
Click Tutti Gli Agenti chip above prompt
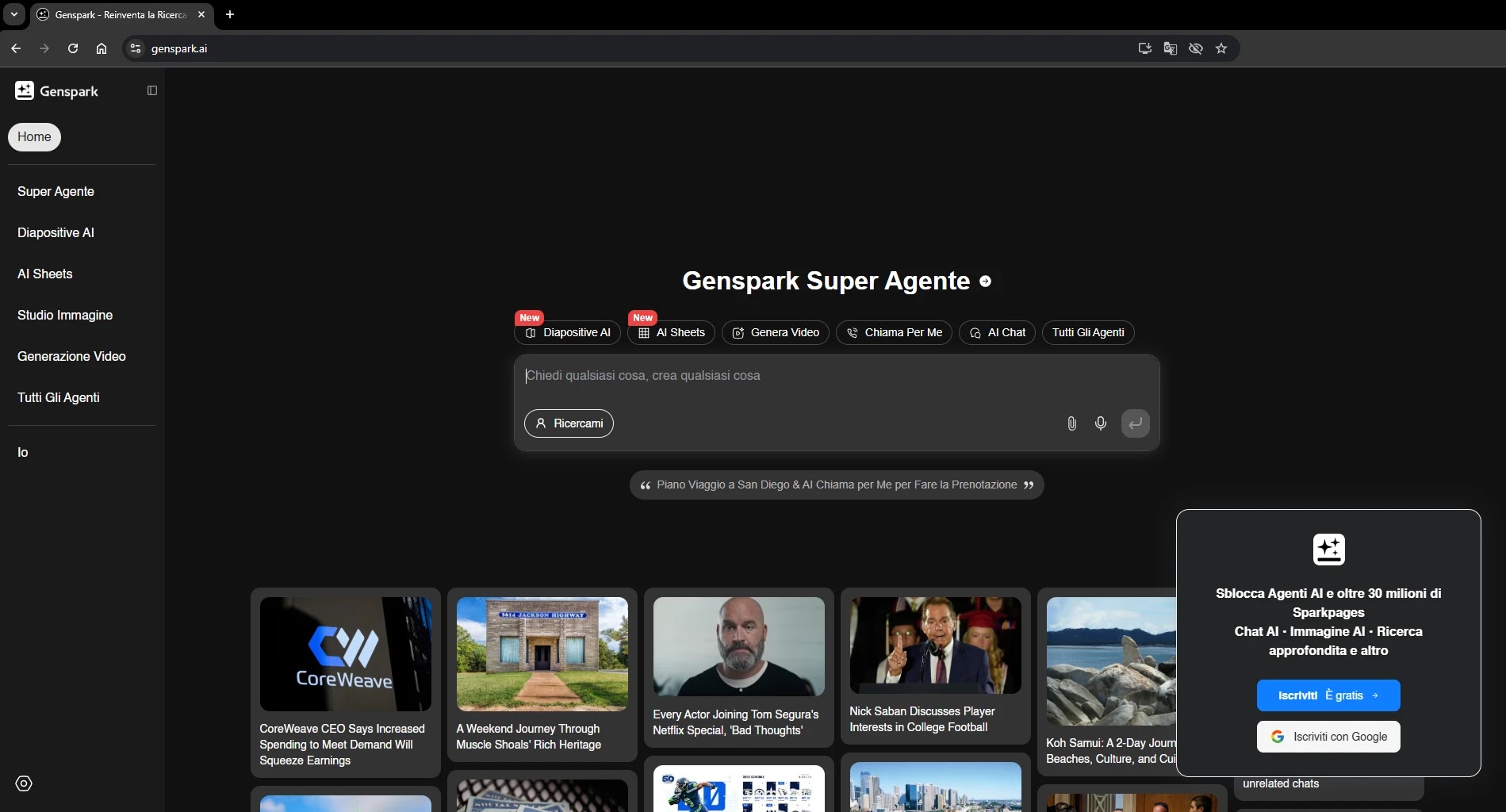1088,332
